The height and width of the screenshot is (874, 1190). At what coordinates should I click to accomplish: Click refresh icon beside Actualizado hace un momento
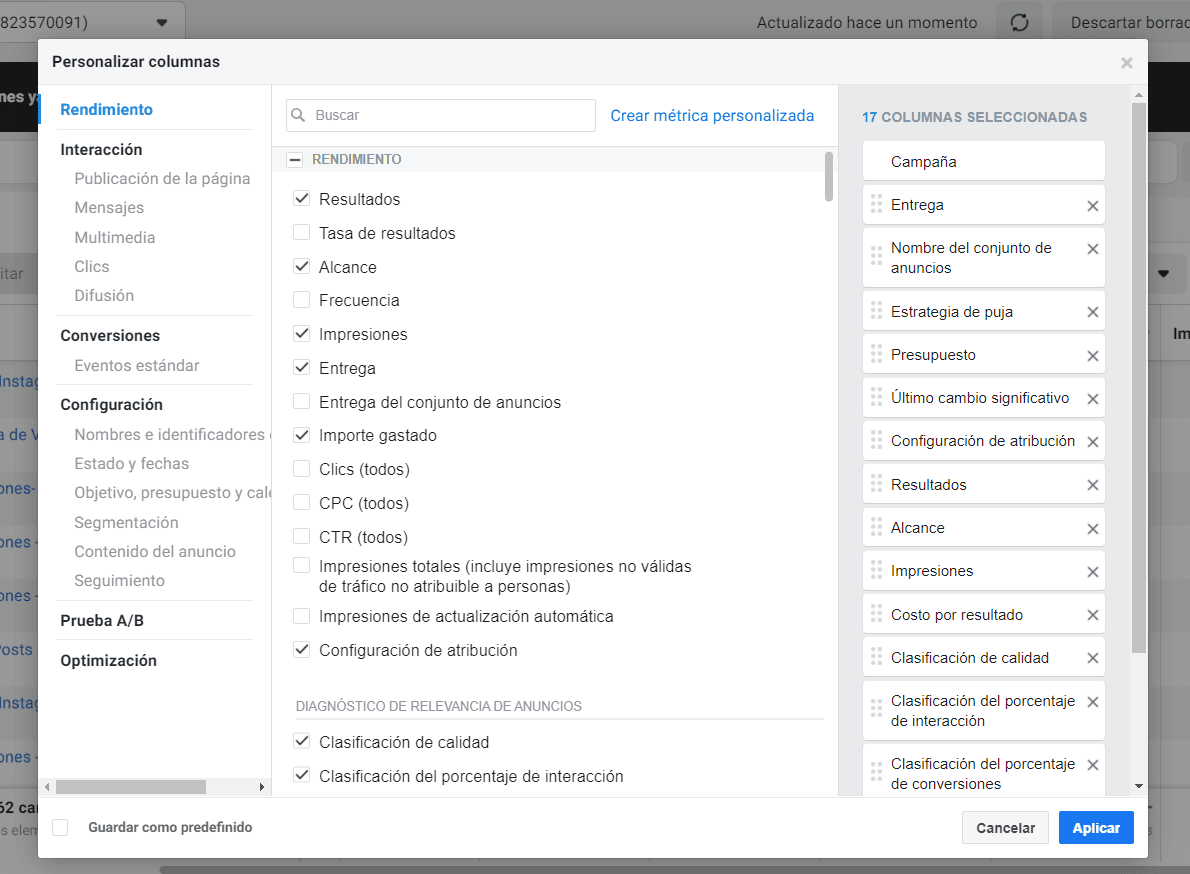coord(1019,22)
